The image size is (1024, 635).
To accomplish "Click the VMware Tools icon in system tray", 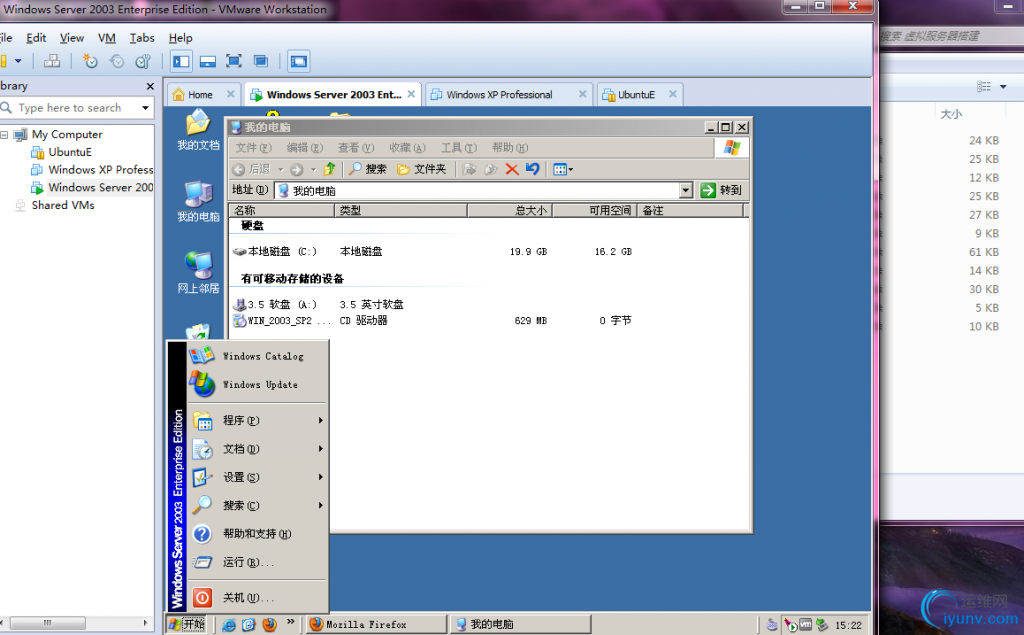I will (x=806, y=623).
